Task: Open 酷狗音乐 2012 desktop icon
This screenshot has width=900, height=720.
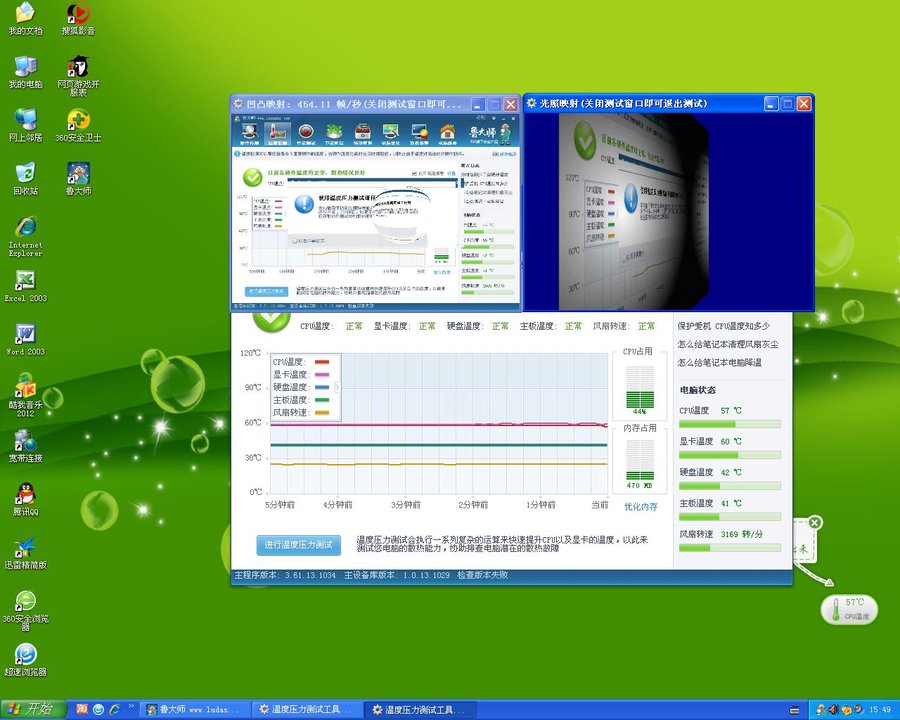Action: tap(25, 390)
